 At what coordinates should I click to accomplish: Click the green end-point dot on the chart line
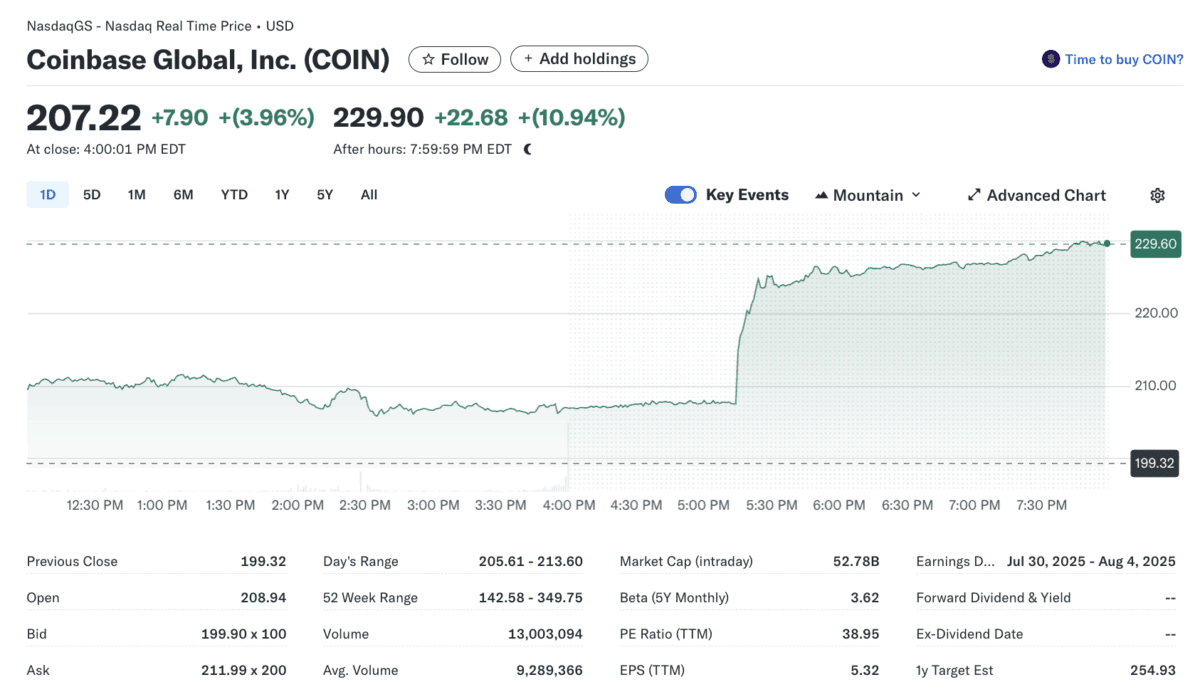tap(1107, 243)
